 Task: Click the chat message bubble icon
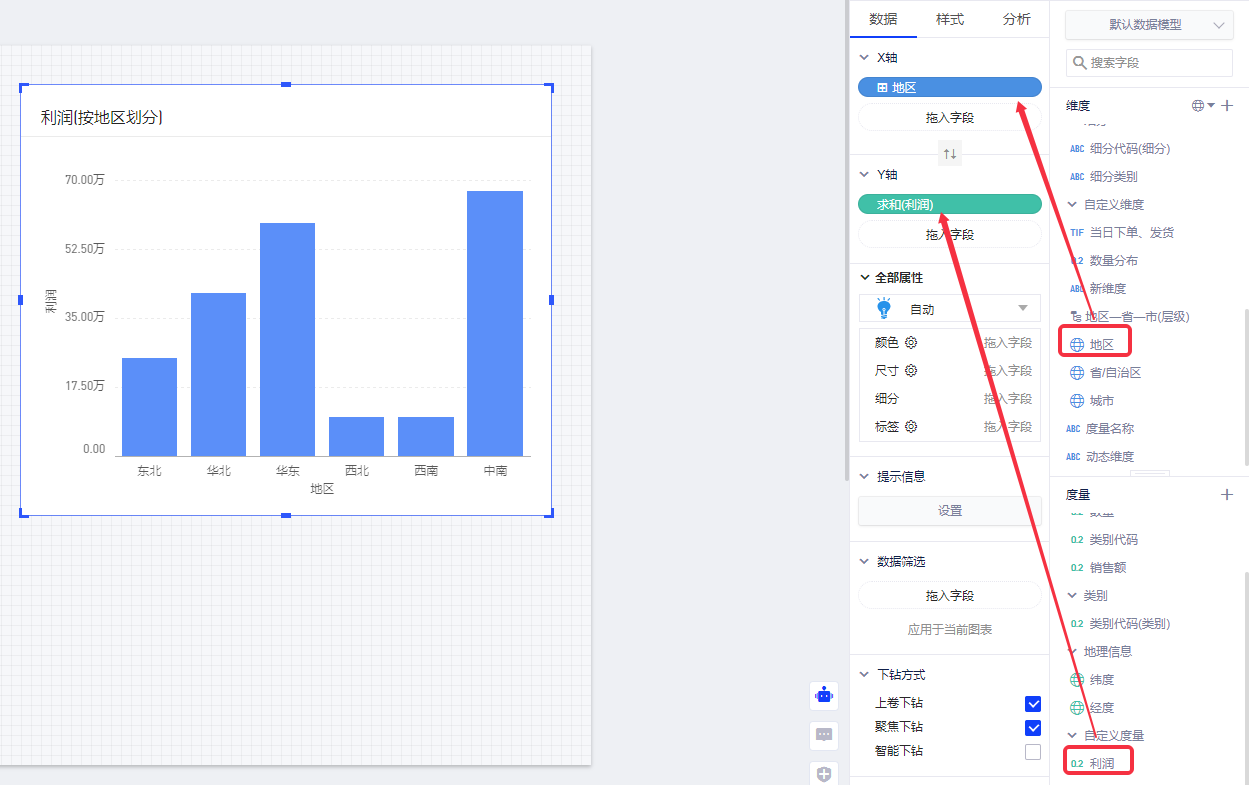coord(824,735)
